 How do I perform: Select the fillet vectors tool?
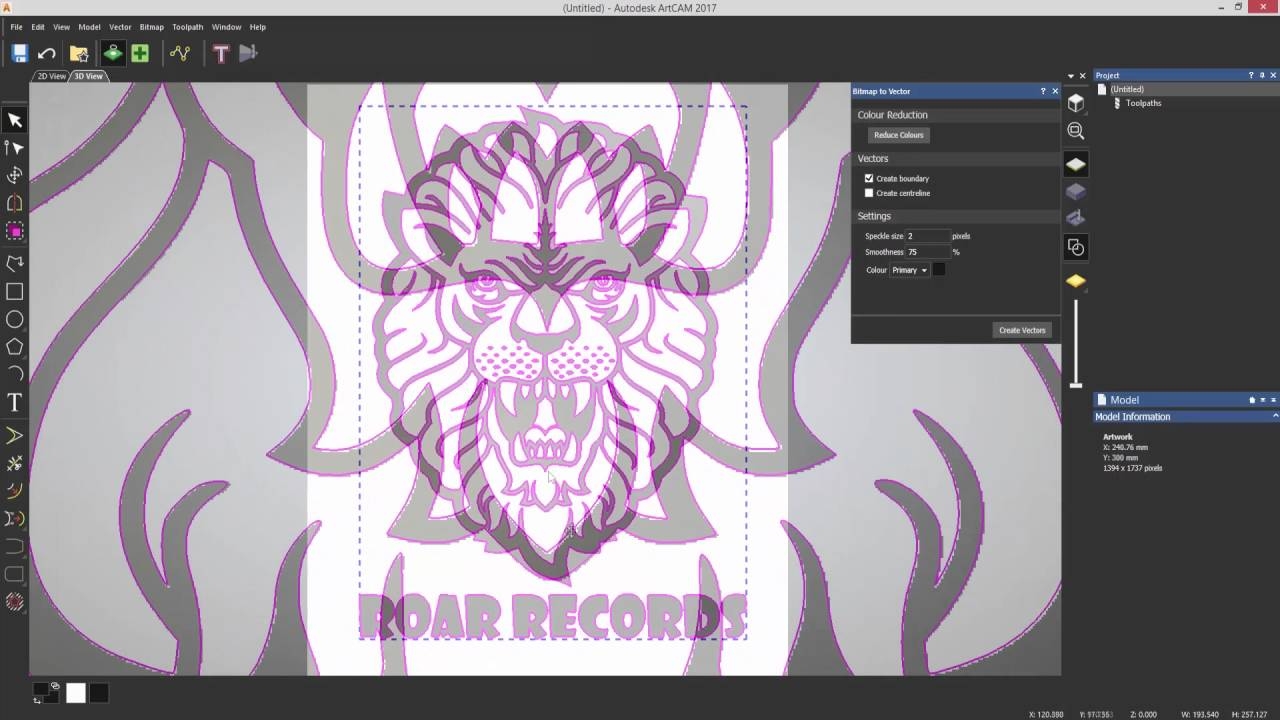[x=15, y=490]
